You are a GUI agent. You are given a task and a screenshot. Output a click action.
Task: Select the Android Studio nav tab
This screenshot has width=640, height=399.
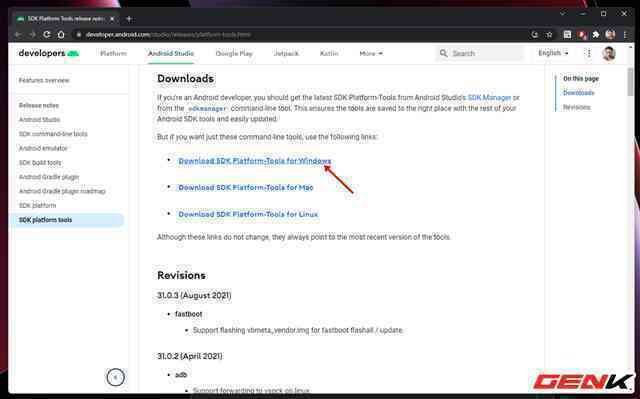(171, 53)
